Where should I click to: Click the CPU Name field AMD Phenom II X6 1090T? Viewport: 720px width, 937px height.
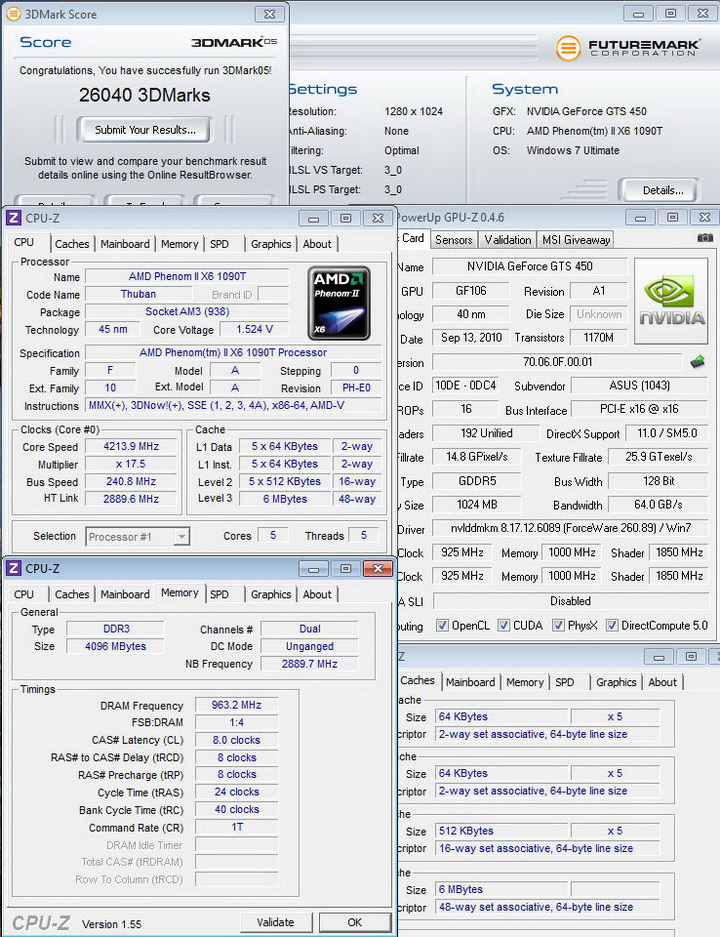[187, 277]
